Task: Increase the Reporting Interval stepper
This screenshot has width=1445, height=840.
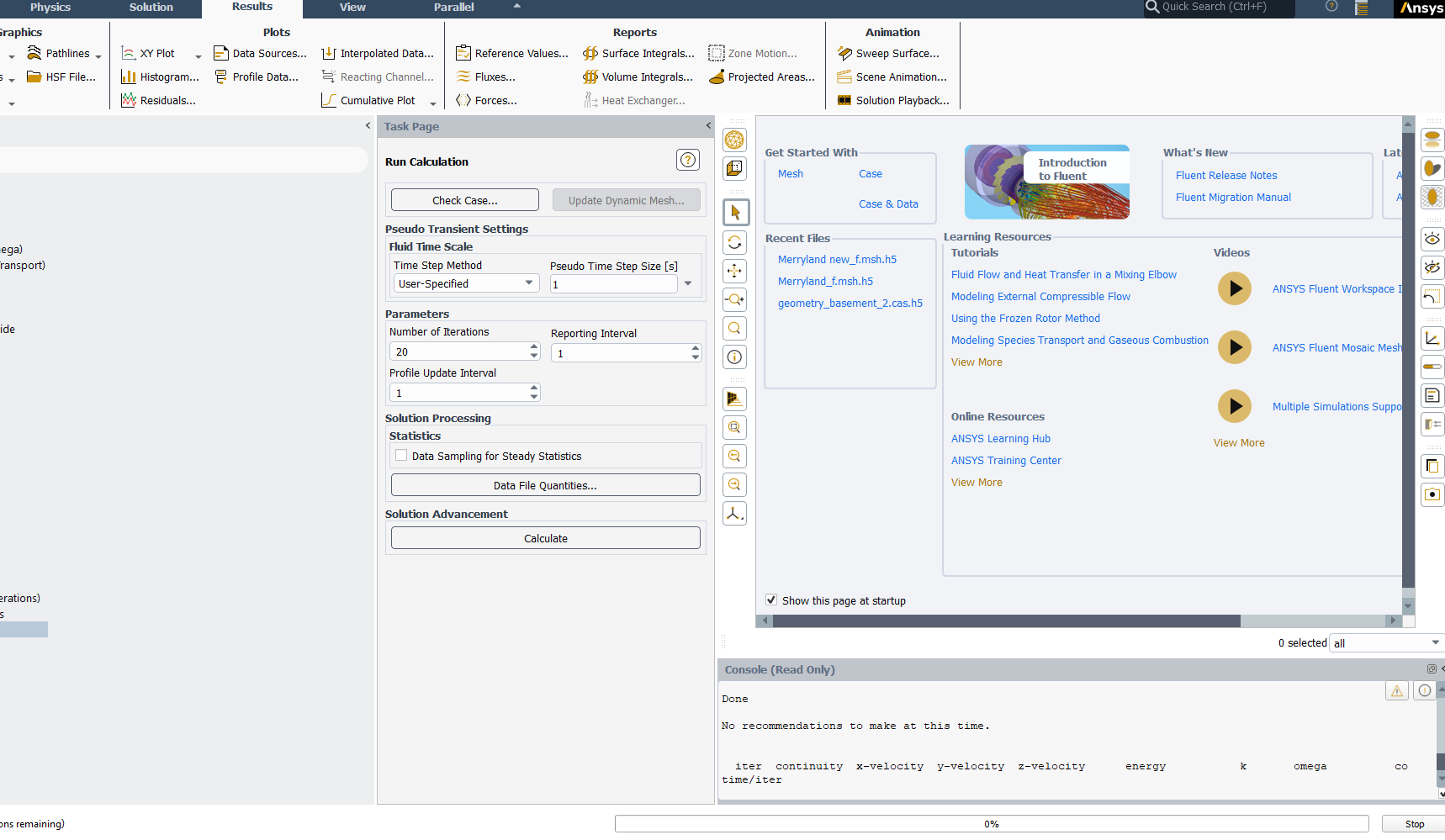Action: pyautogui.click(x=696, y=348)
